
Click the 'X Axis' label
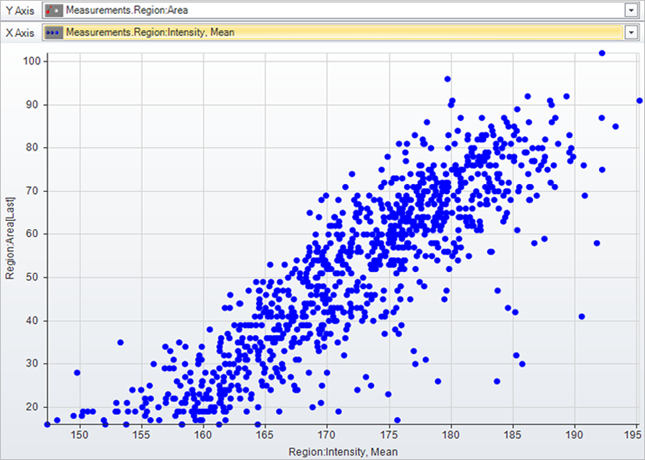(20, 32)
